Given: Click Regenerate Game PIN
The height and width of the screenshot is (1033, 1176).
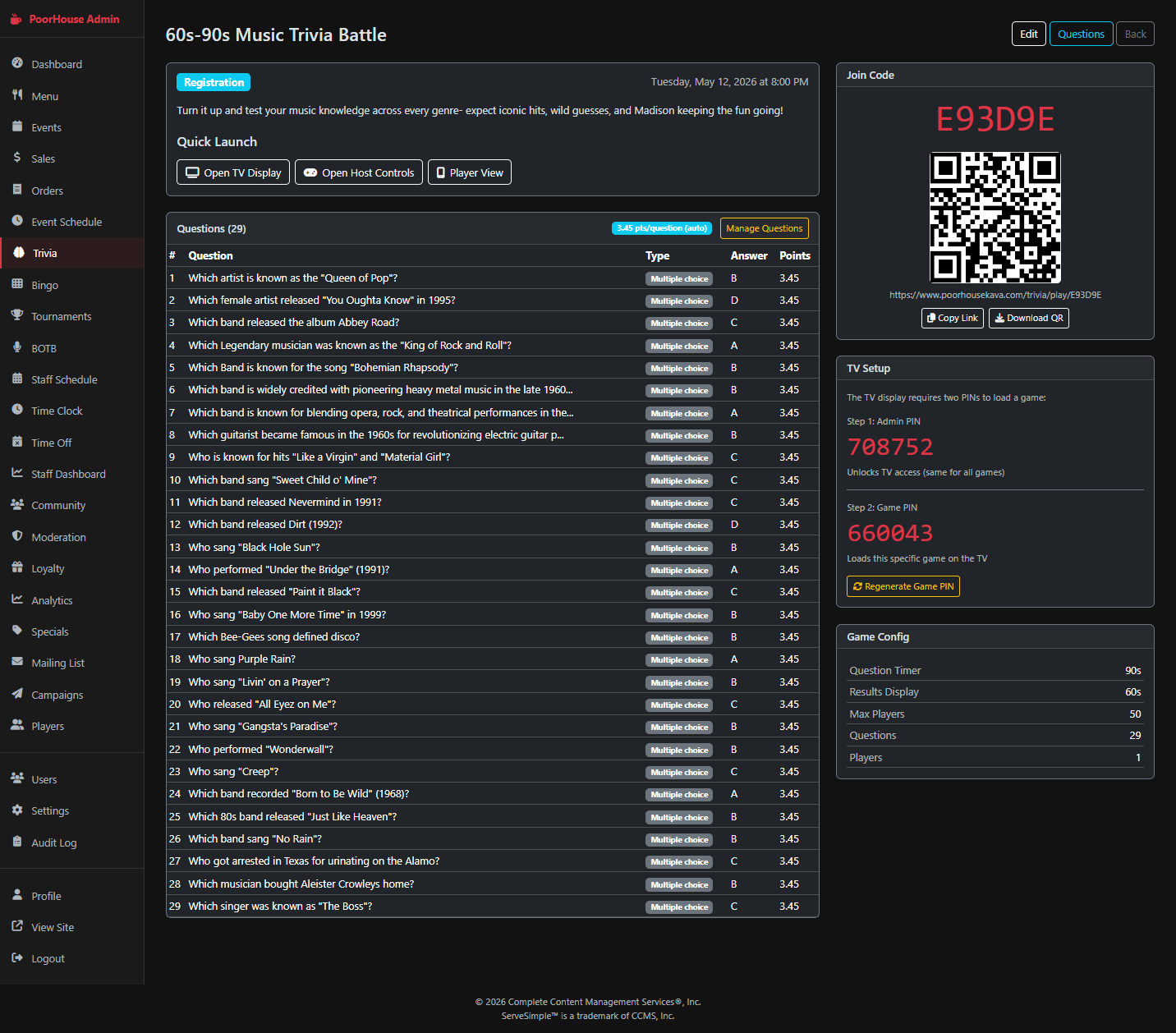Looking at the screenshot, I should coord(903,586).
